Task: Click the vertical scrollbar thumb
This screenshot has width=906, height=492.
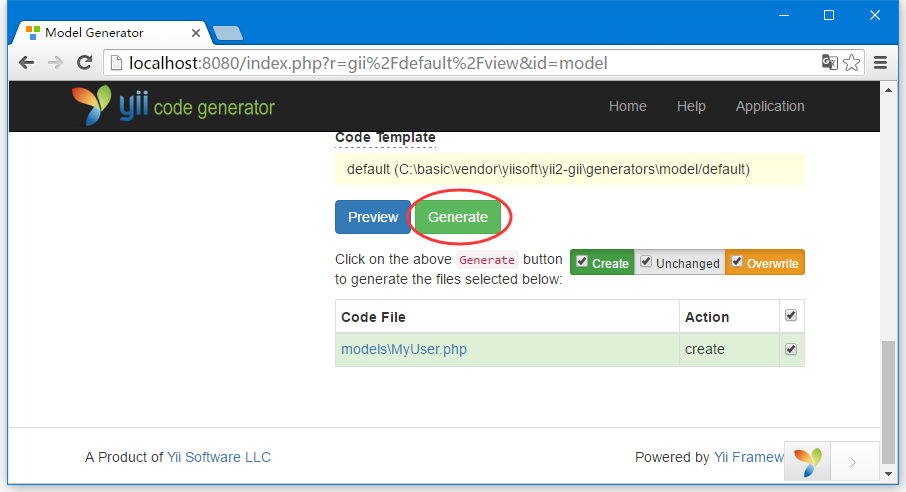Action: tap(888, 403)
